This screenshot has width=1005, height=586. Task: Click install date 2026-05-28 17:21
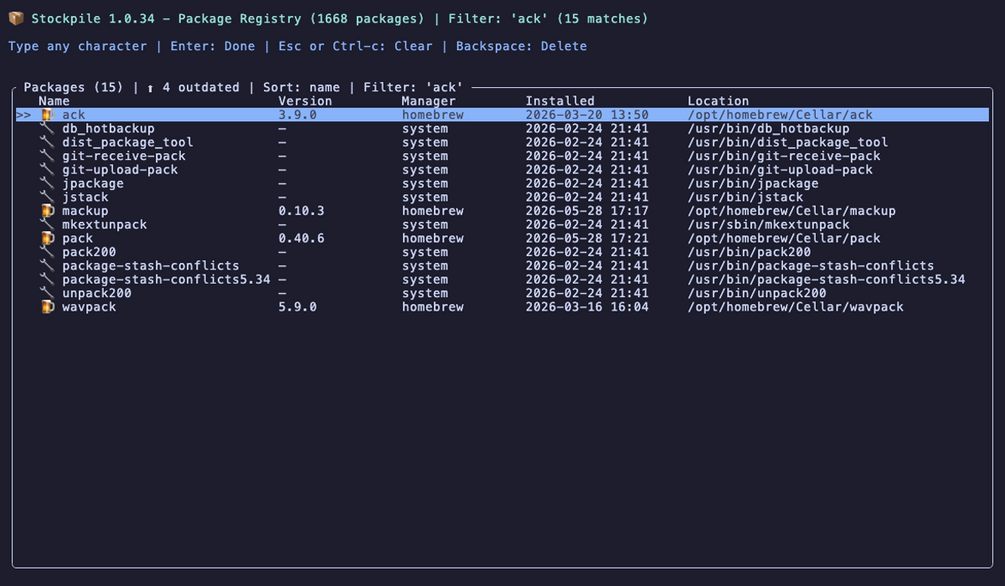pos(587,239)
